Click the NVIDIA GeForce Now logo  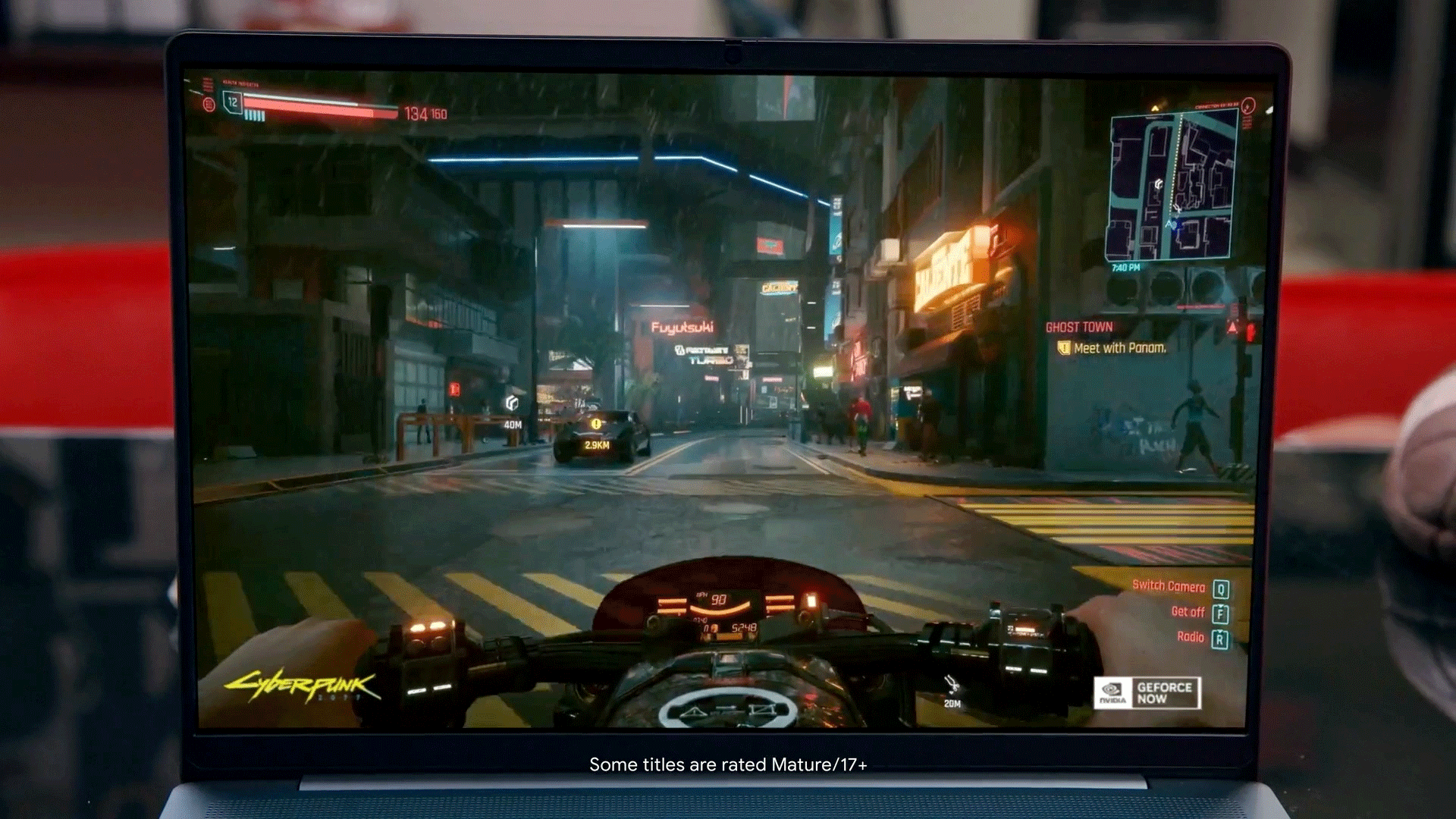tap(1147, 693)
